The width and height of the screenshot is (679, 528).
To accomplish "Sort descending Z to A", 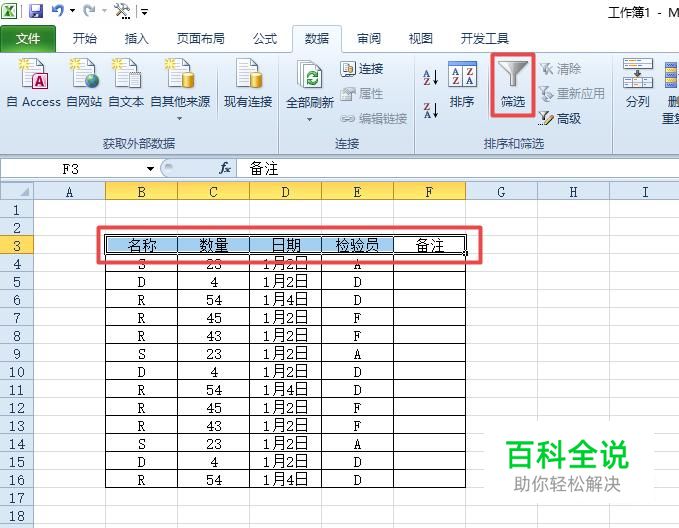I will coord(430,110).
